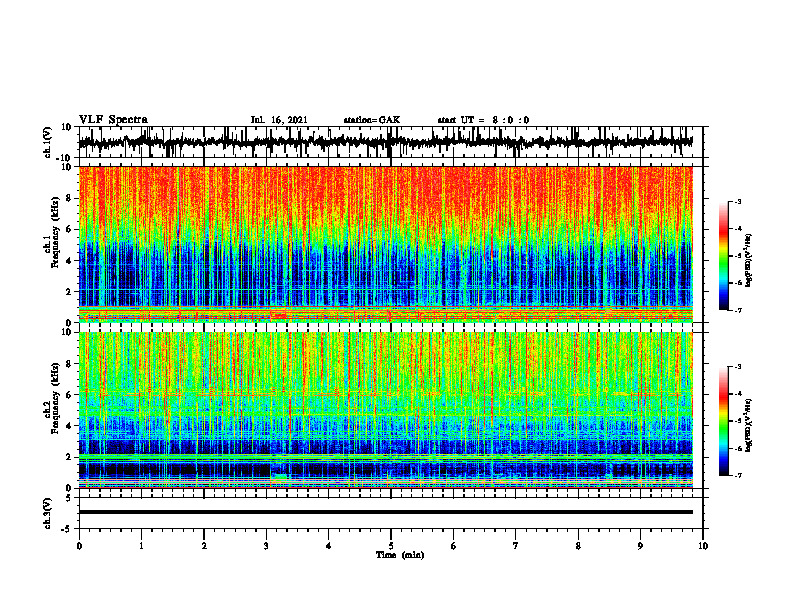Click time axis tick label "10"
792x612 pixels.
pos(703,546)
